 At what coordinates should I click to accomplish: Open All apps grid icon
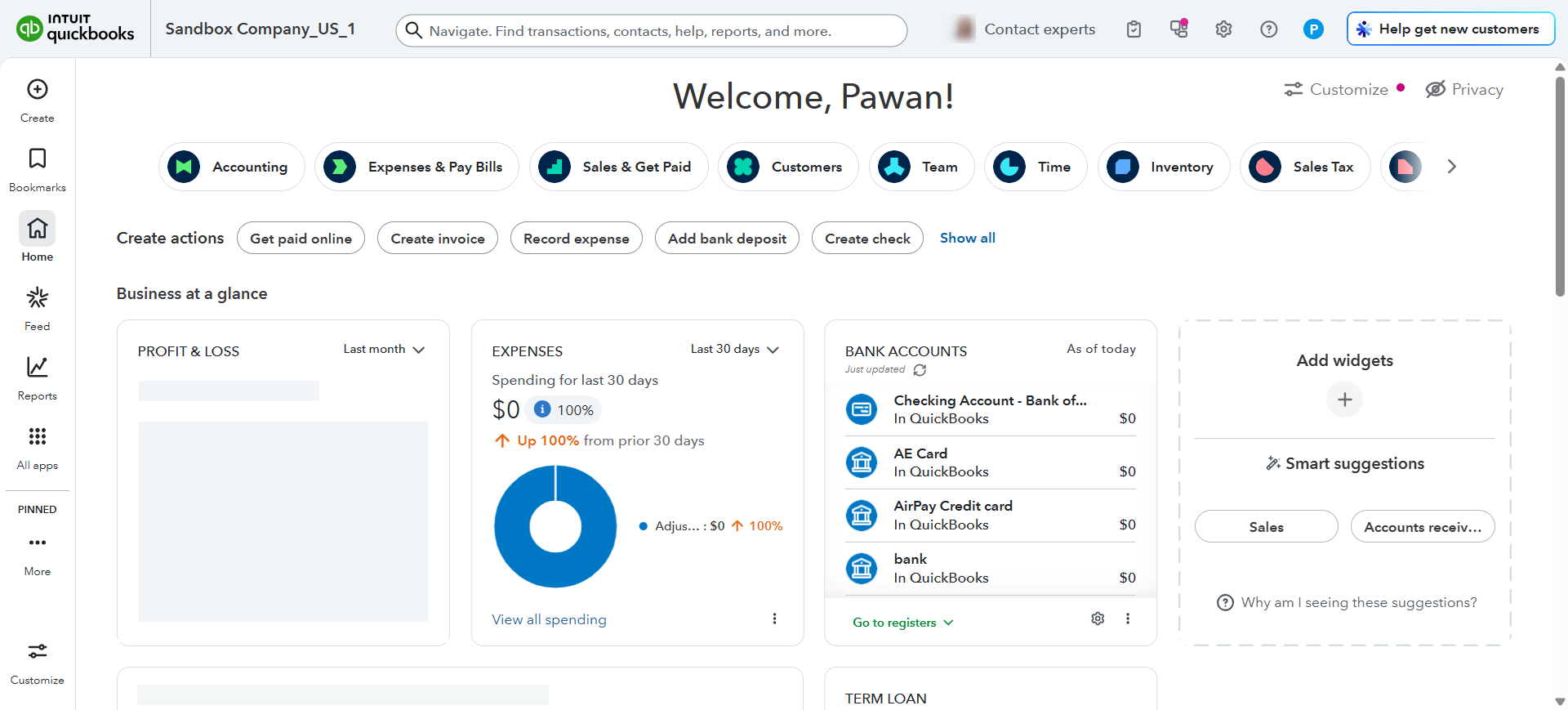pyautogui.click(x=38, y=436)
